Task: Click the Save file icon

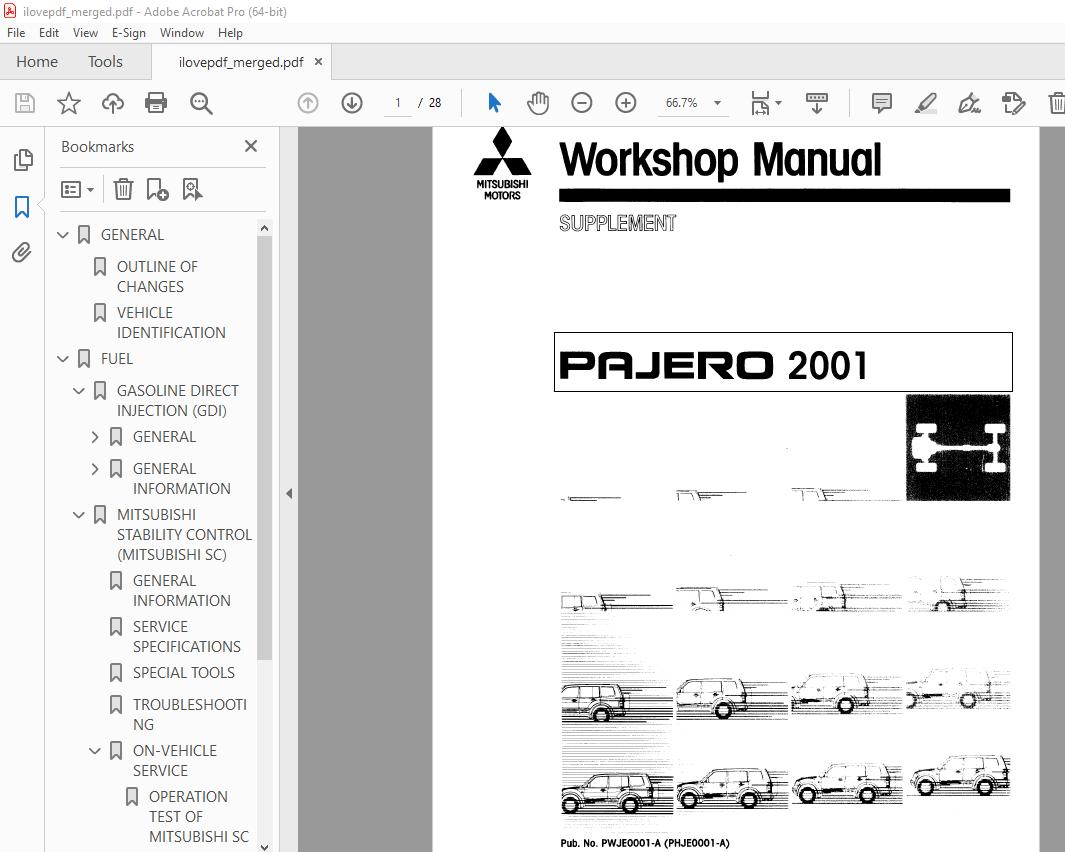Action: tap(25, 103)
